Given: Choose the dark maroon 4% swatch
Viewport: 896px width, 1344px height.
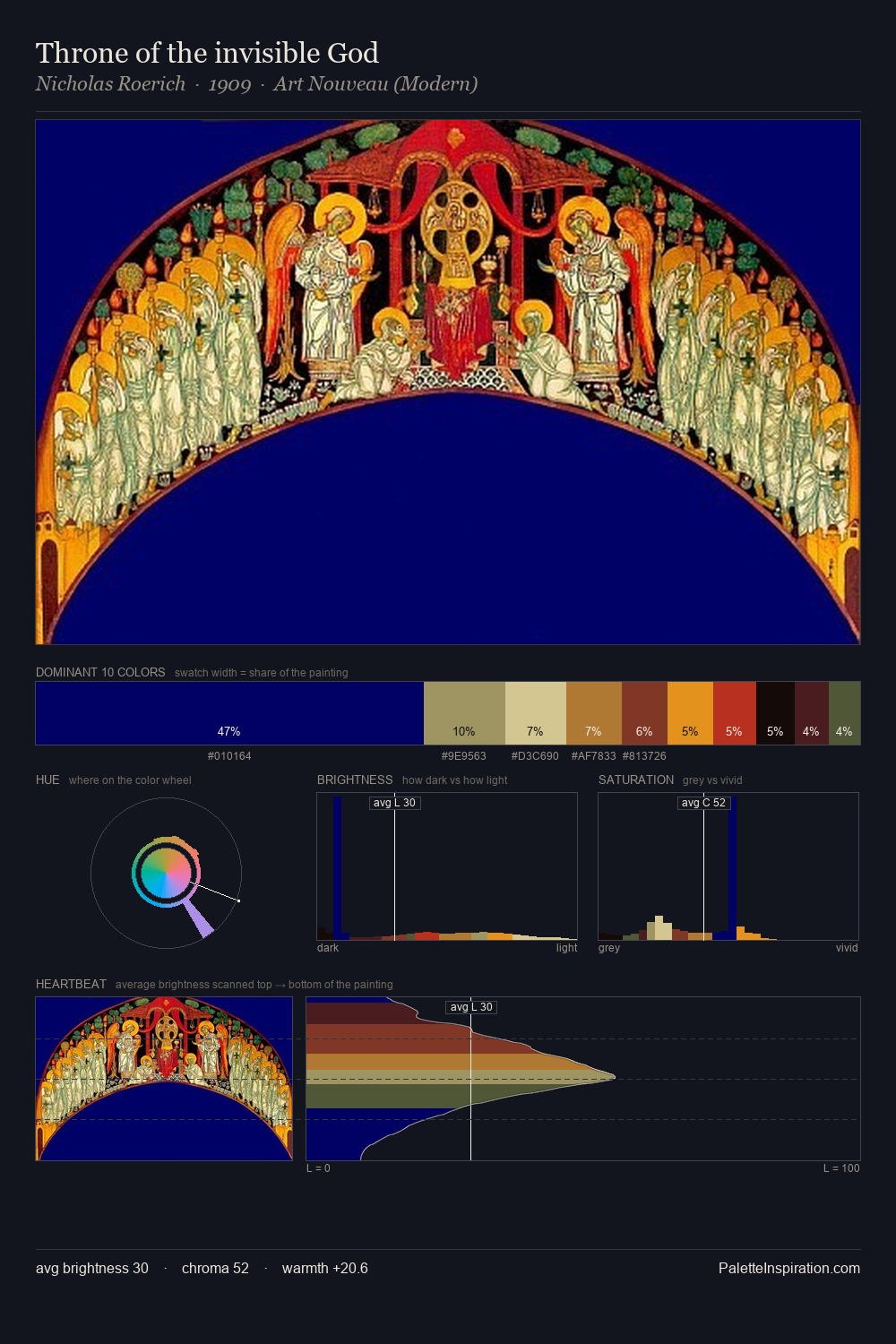Looking at the screenshot, I should [812, 713].
